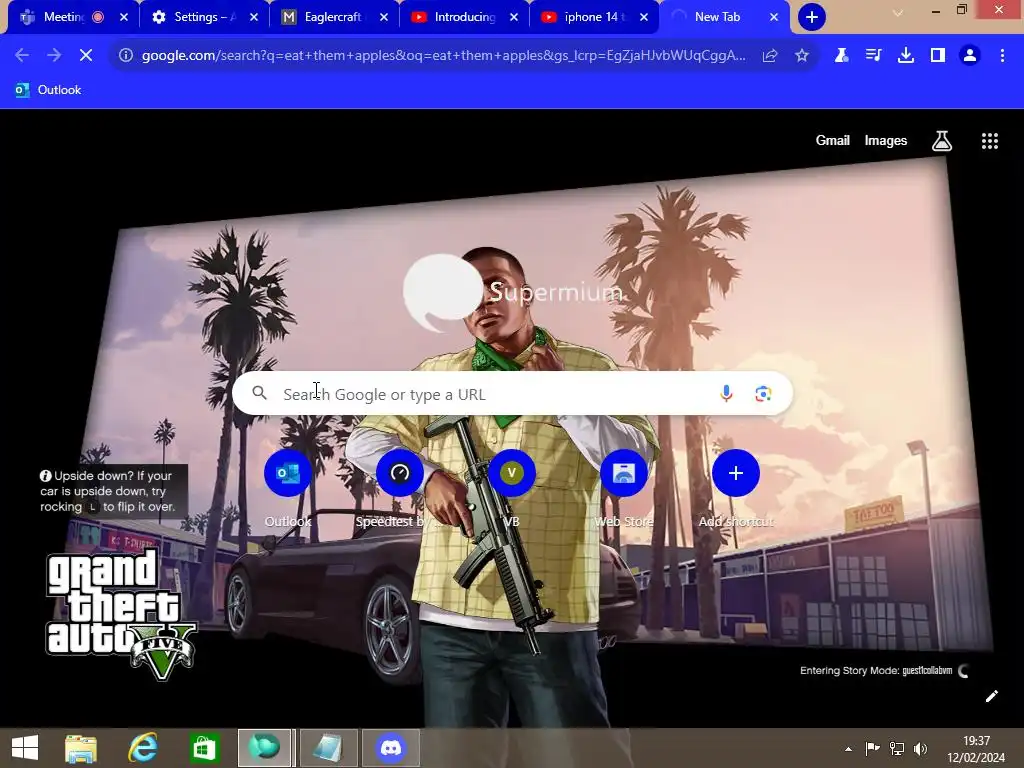Viewport: 1024px width, 768px height.
Task: Open the Google apps grid
Action: 989,140
